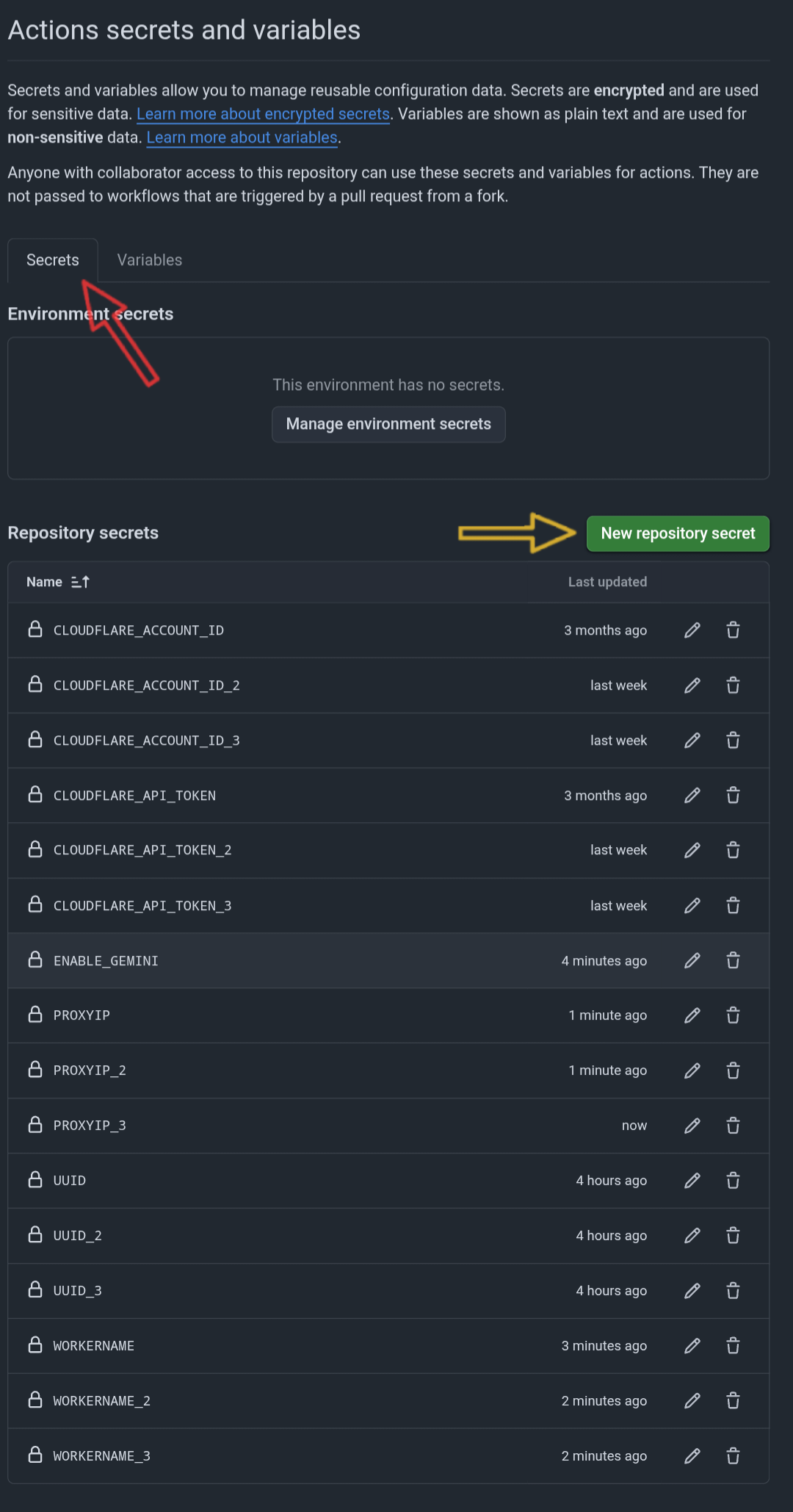Delete CLOUDFLARE_API_TOKEN_3 trash icon
This screenshot has height=1512, width=793.
point(733,906)
